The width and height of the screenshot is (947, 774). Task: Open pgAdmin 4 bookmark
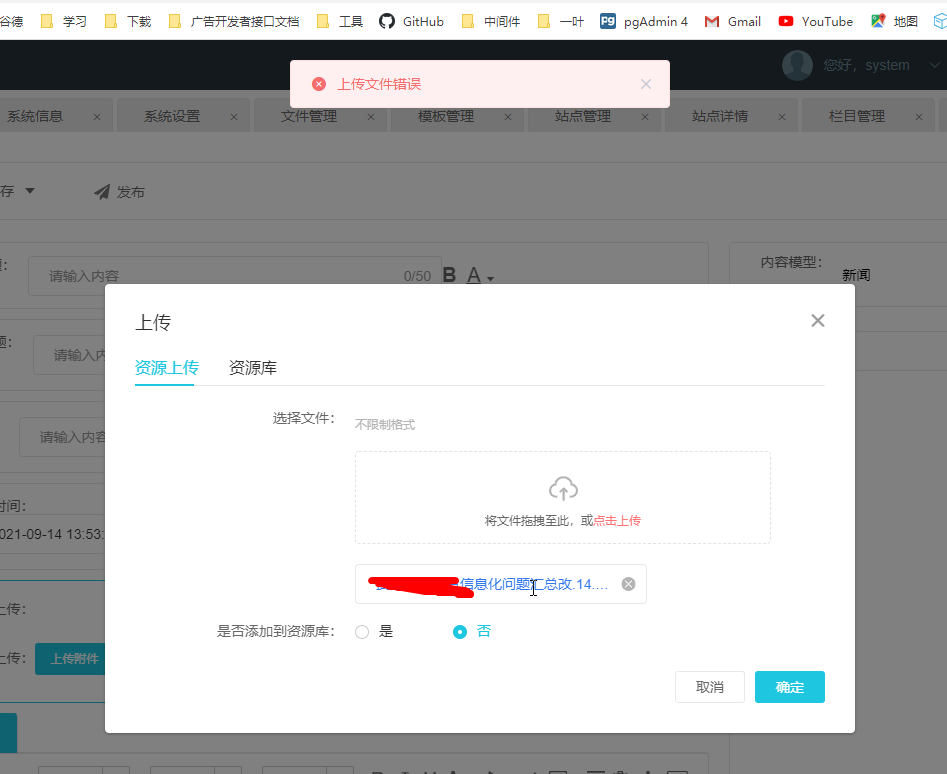click(x=644, y=21)
